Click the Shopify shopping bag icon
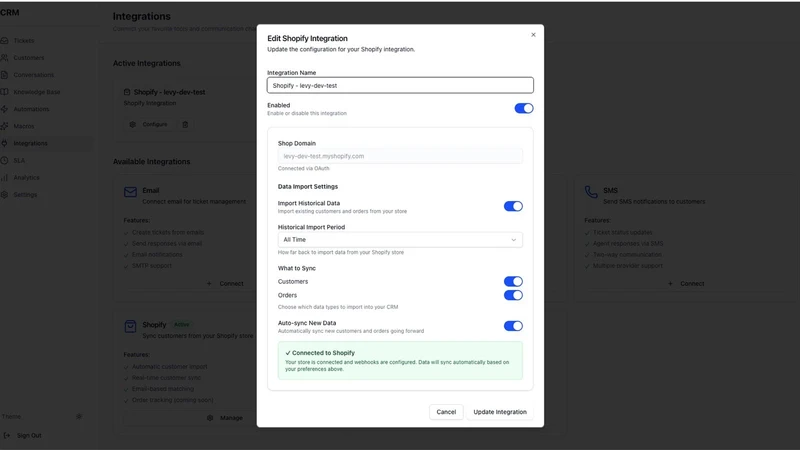Image resolution: width=800 pixels, height=450 pixels. [130, 326]
